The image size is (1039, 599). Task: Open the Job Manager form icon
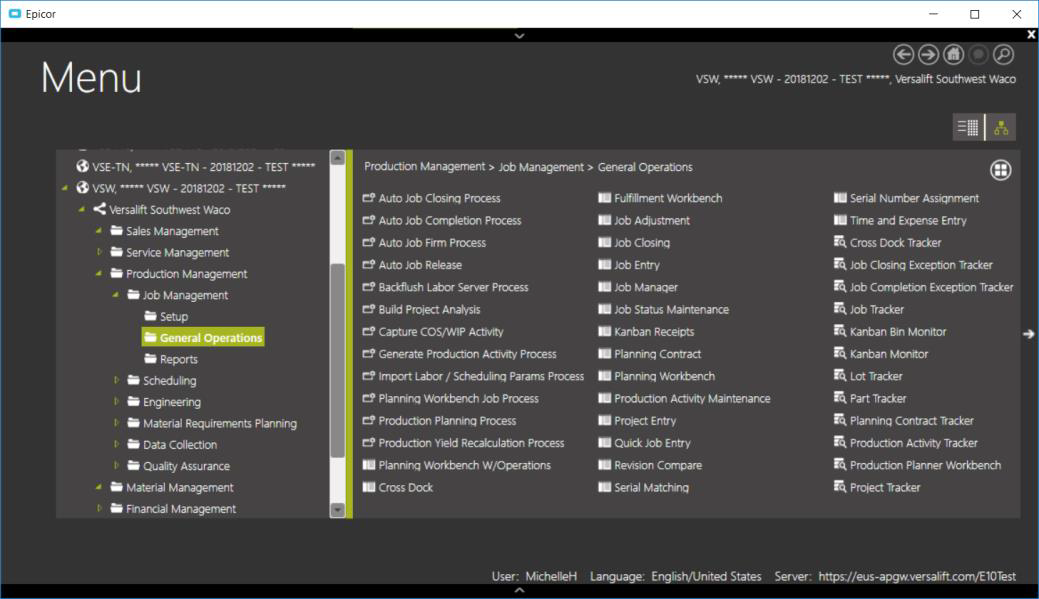(x=604, y=287)
